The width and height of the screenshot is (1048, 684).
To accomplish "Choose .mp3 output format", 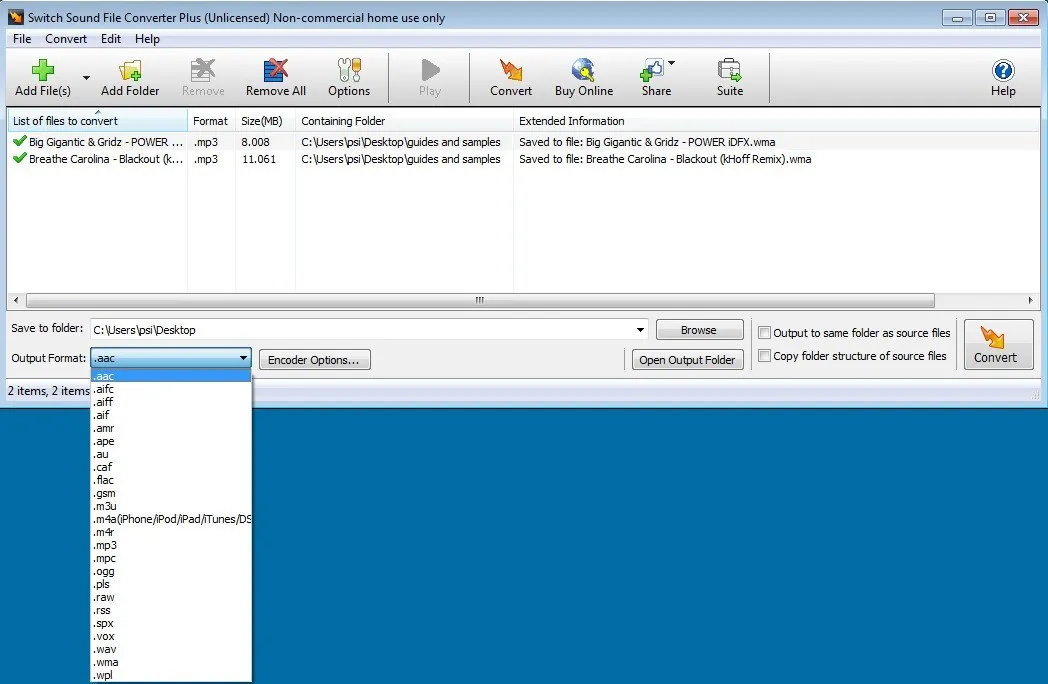I will 171,545.
